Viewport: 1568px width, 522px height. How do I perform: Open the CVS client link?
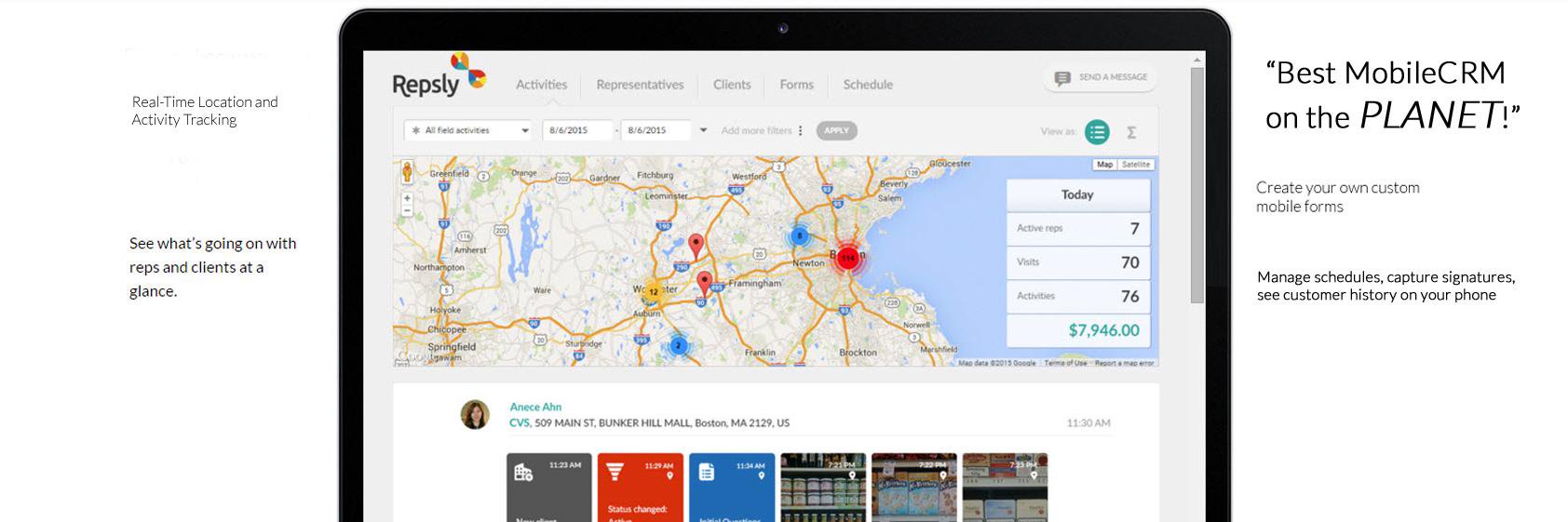519,422
